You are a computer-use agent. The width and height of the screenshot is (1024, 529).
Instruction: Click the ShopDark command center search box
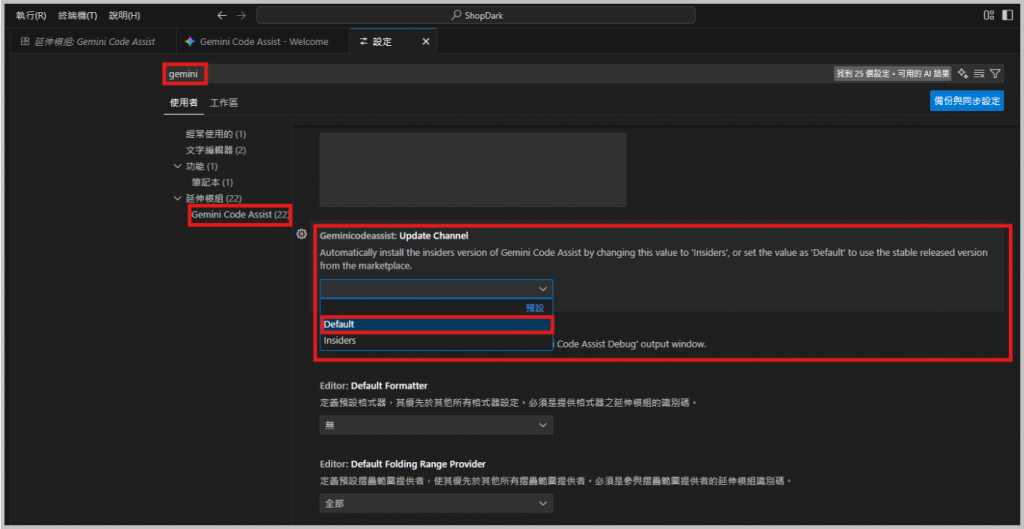(475, 15)
